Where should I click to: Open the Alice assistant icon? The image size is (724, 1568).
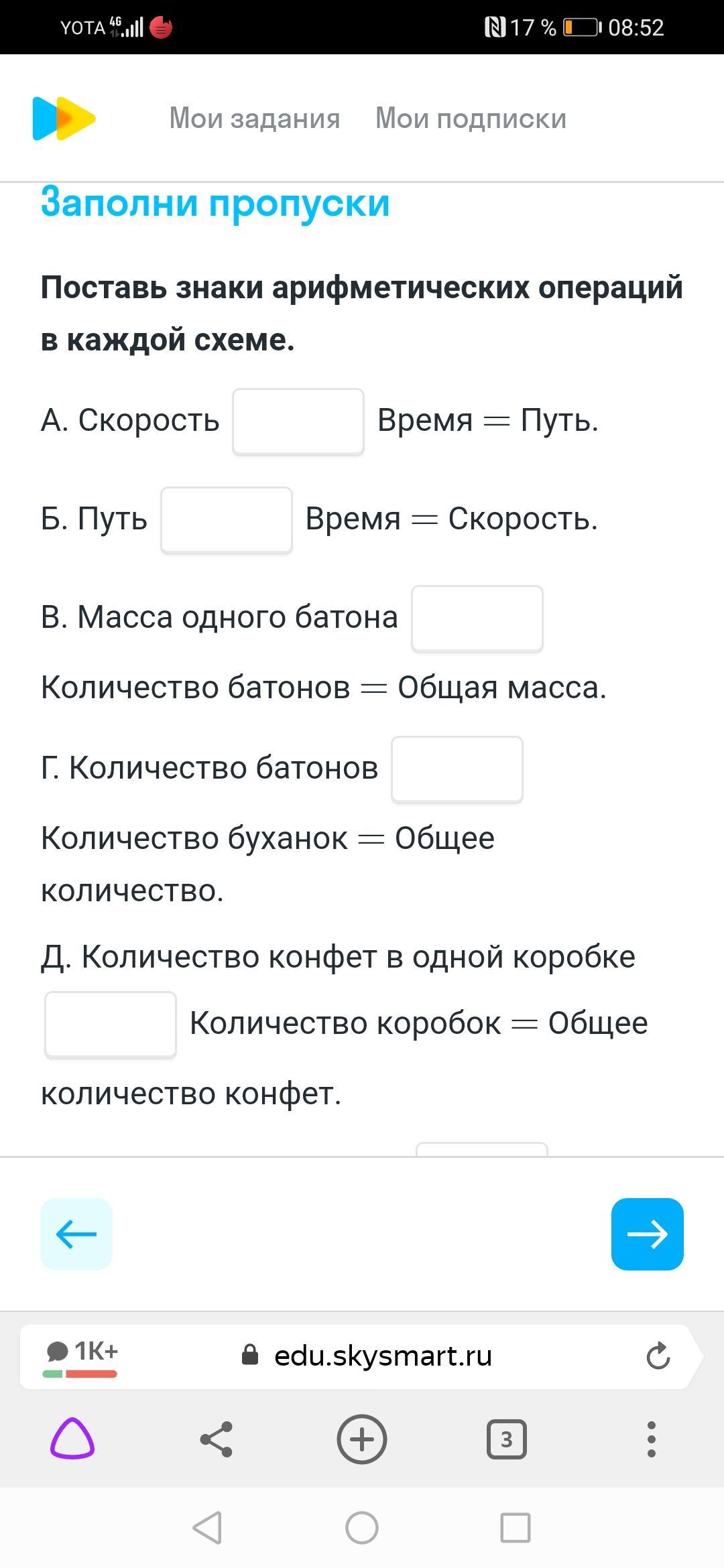pos(72,1439)
